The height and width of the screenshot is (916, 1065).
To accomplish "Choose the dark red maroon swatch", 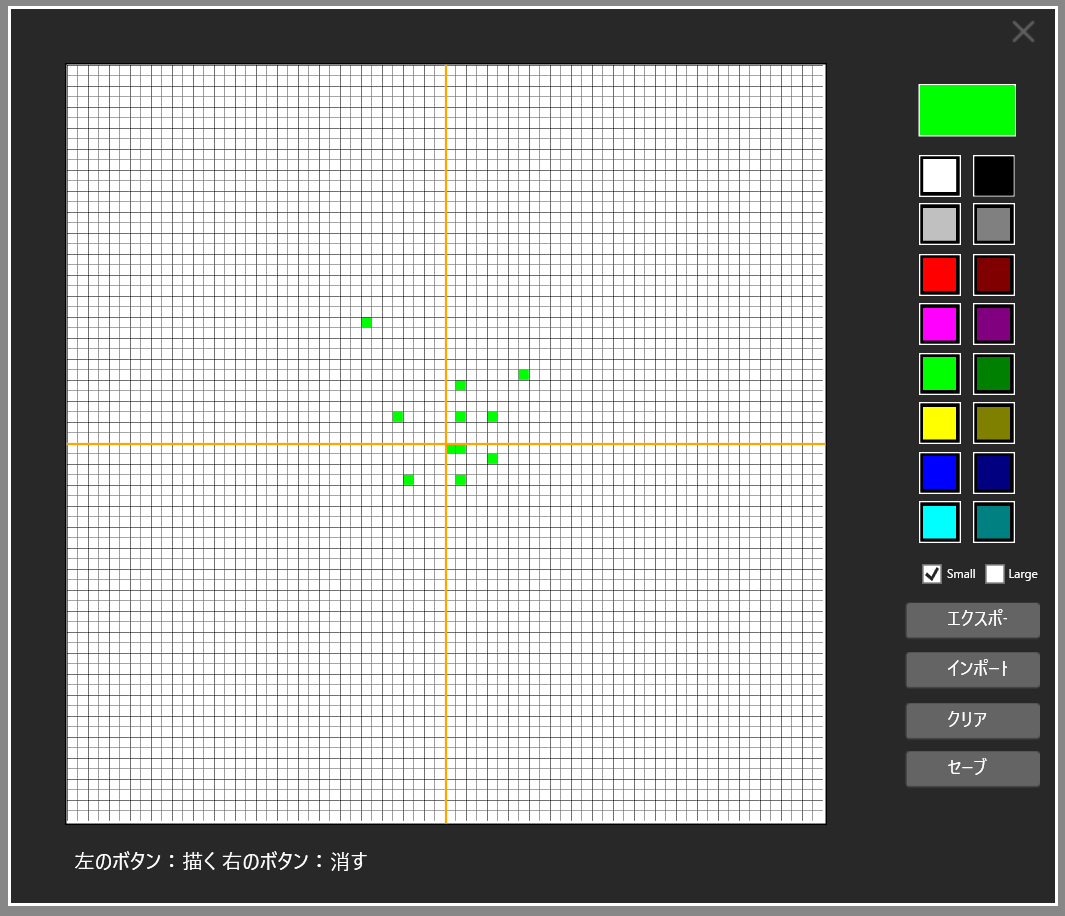I will click(x=994, y=275).
